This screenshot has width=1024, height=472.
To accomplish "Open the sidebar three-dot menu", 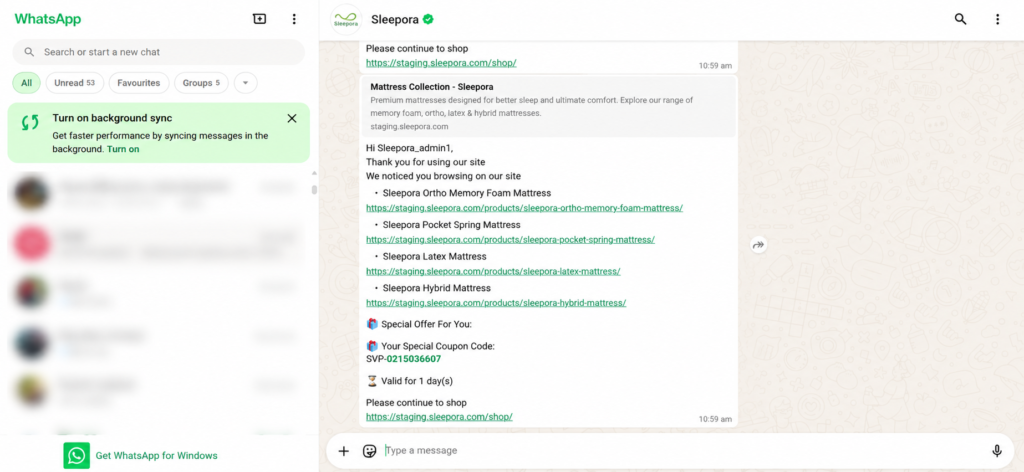I will tap(294, 19).
